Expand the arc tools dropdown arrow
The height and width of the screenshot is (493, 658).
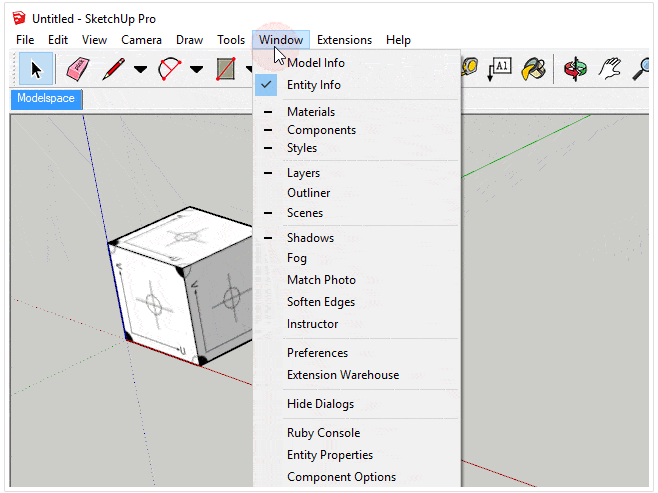pyautogui.click(x=196, y=69)
